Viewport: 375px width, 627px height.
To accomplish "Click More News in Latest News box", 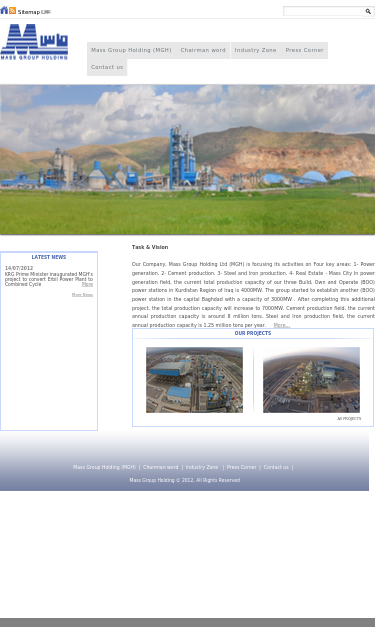I will pos(82,295).
